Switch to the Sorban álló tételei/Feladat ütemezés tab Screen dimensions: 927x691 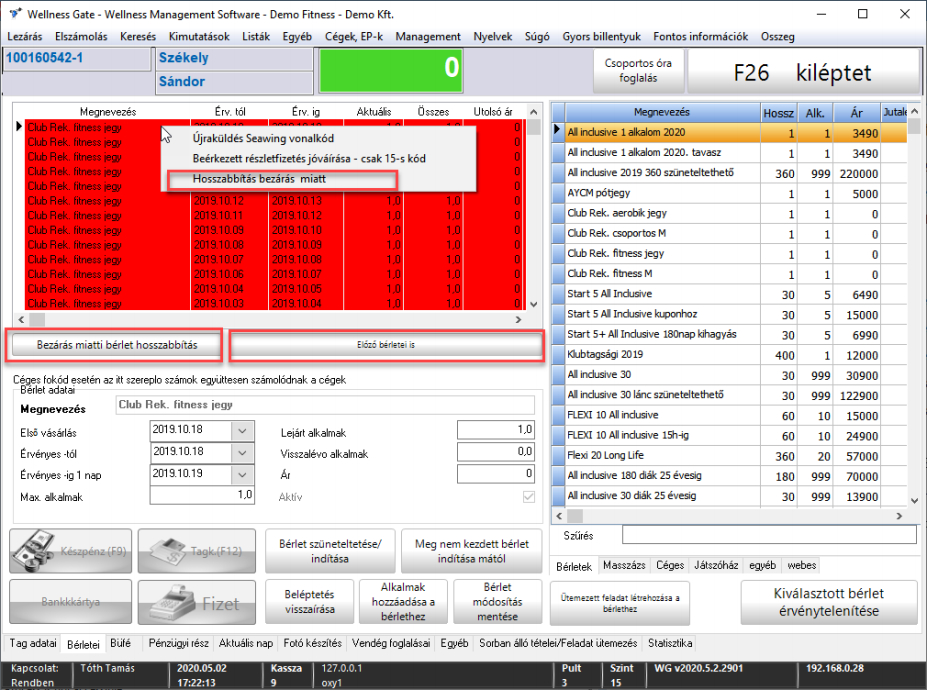click(558, 643)
